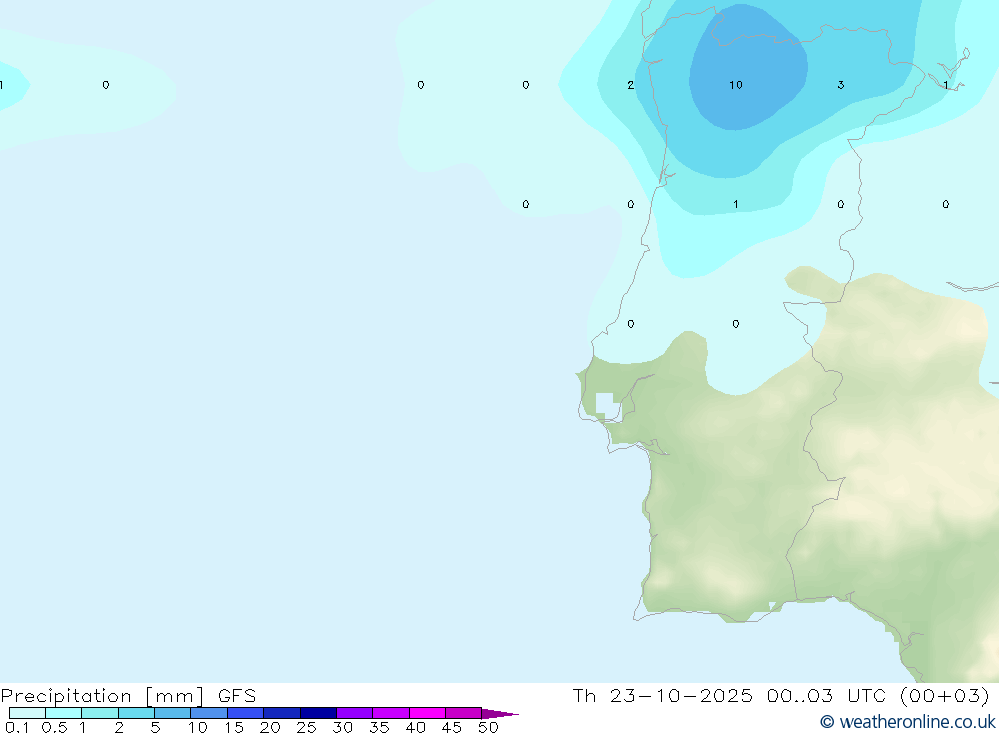Open the weatheronline.co.uk copyright link
The image size is (1000, 733).
908,722
